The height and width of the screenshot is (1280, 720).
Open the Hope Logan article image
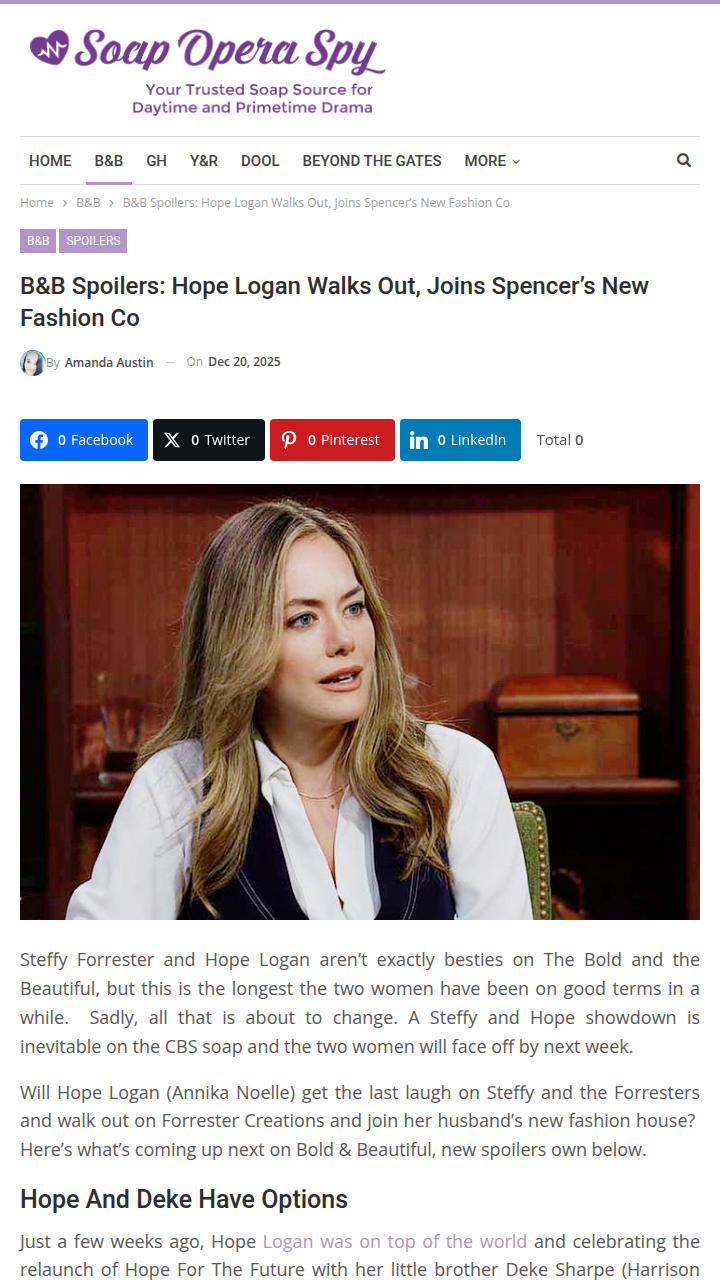(360, 702)
